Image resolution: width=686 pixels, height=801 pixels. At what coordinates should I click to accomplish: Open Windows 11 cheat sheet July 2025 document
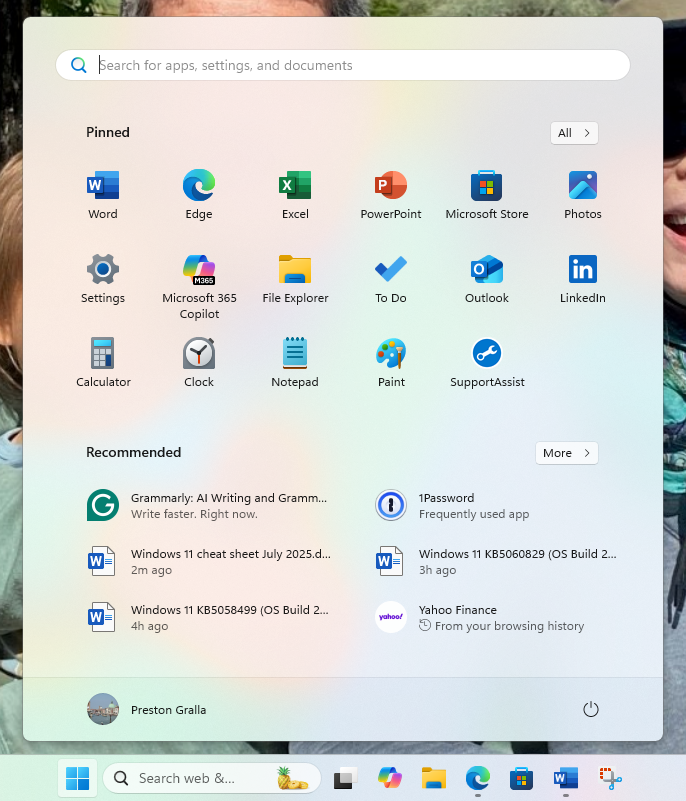207,561
